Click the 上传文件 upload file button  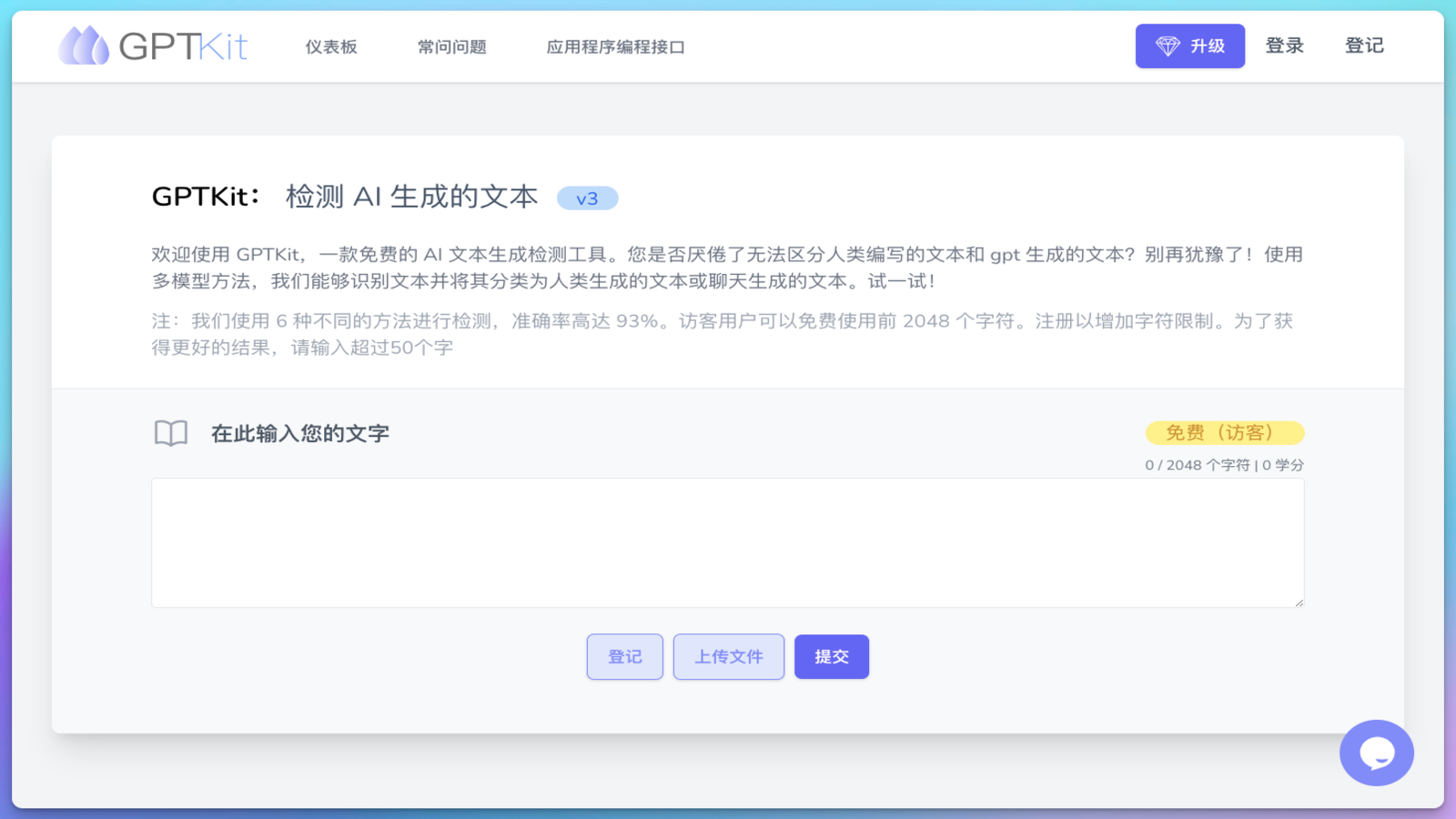729,657
